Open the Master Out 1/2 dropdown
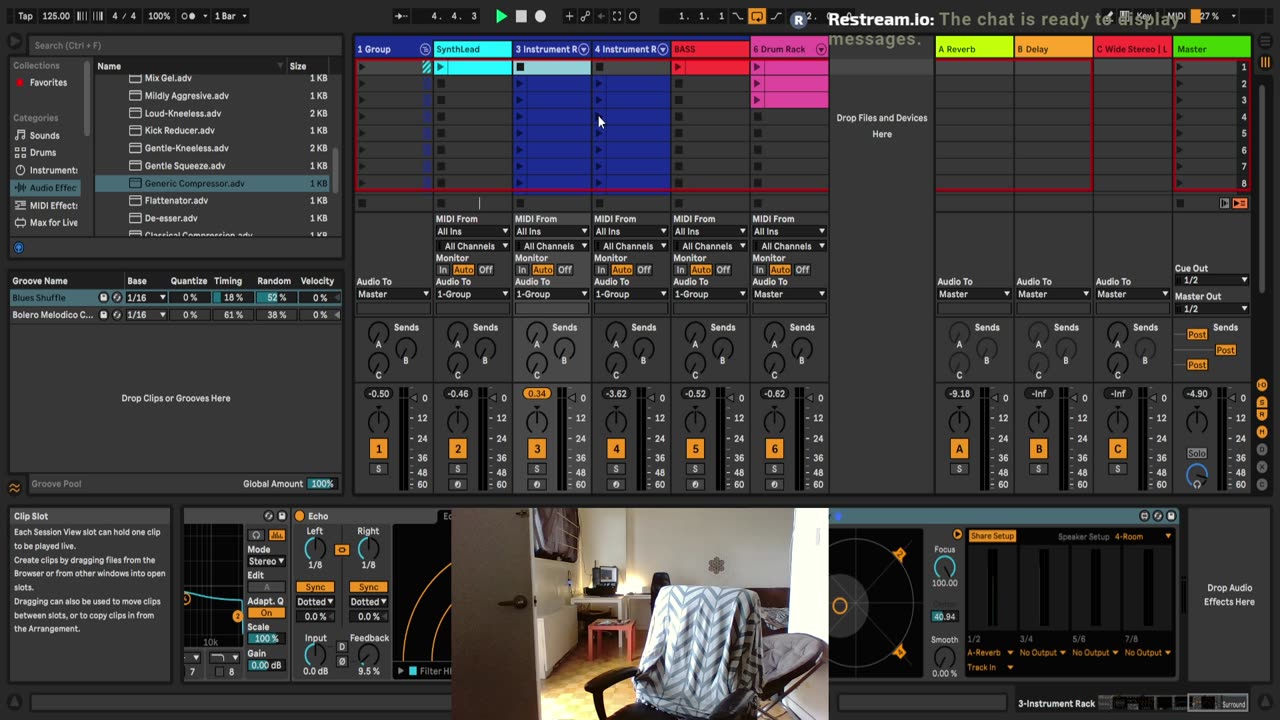Image resolution: width=1280 pixels, height=720 pixels. [1211, 309]
